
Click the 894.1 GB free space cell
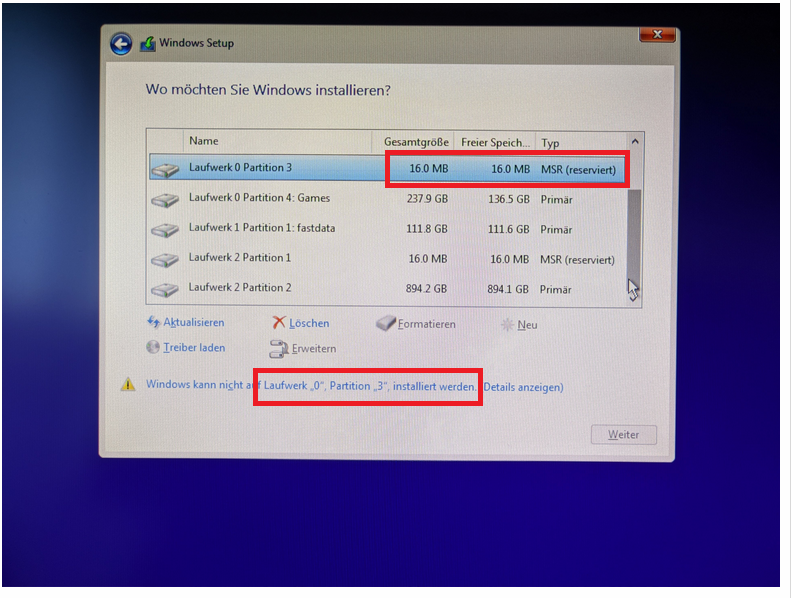coord(507,289)
